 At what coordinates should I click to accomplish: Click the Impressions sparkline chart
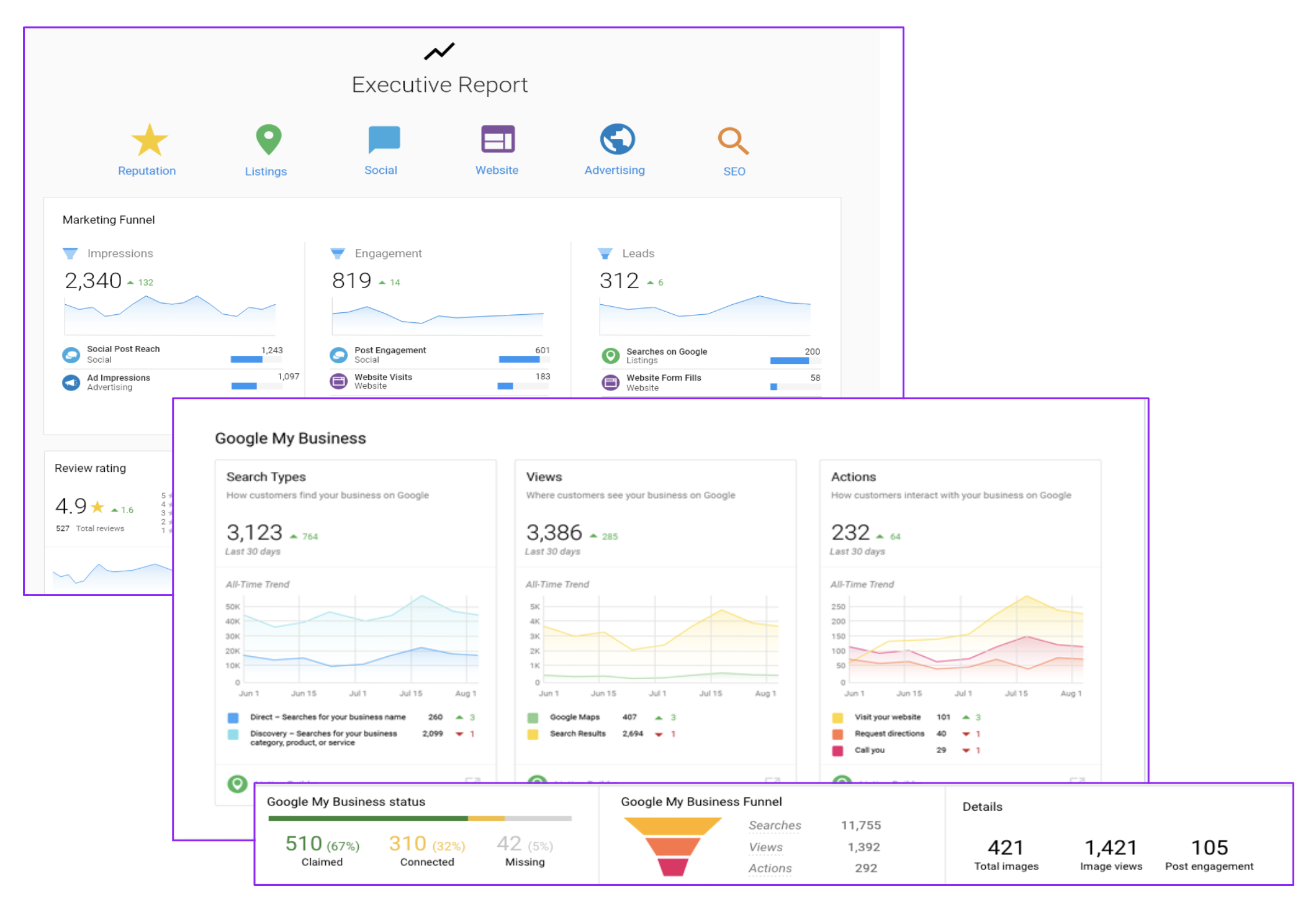(x=170, y=315)
